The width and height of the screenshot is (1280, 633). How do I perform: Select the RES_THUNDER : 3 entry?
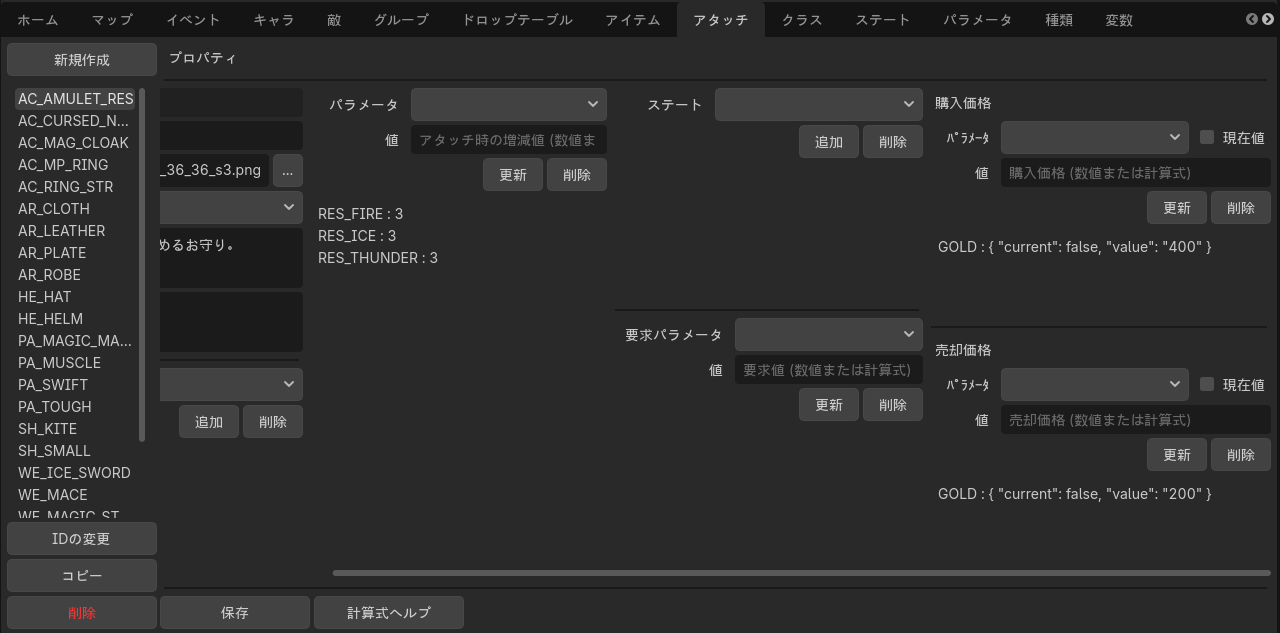pyautogui.click(x=378, y=258)
